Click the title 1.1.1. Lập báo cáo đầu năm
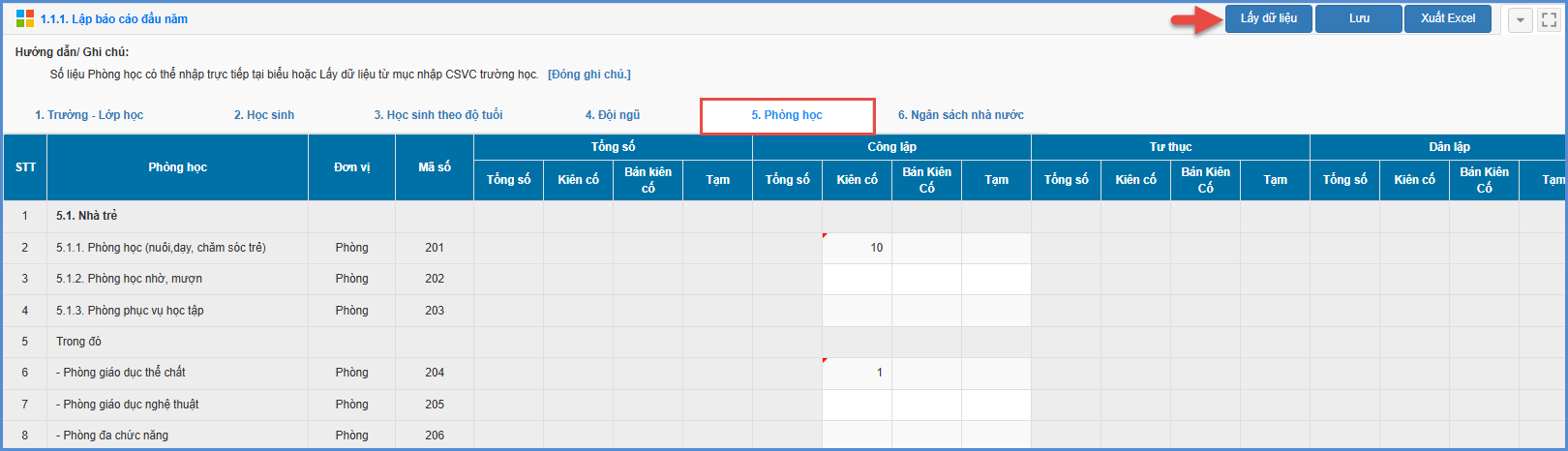The width and height of the screenshot is (1568, 451). 114,19
